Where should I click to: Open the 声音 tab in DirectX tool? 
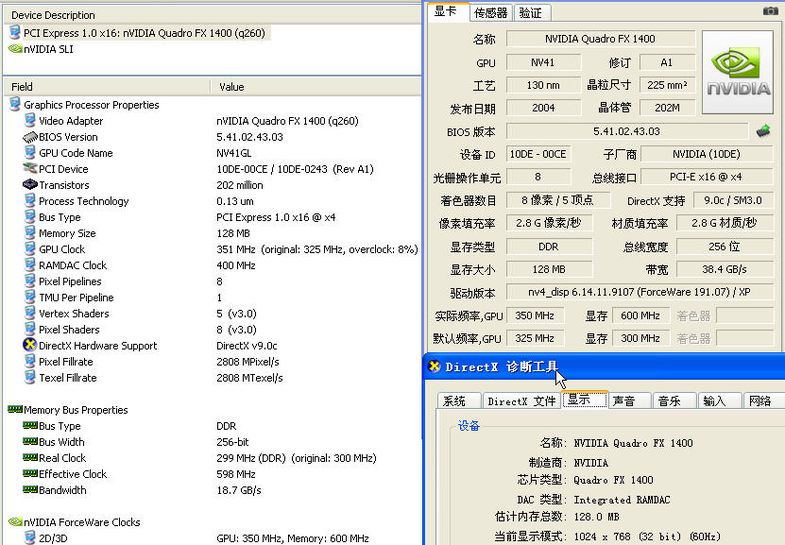point(629,401)
